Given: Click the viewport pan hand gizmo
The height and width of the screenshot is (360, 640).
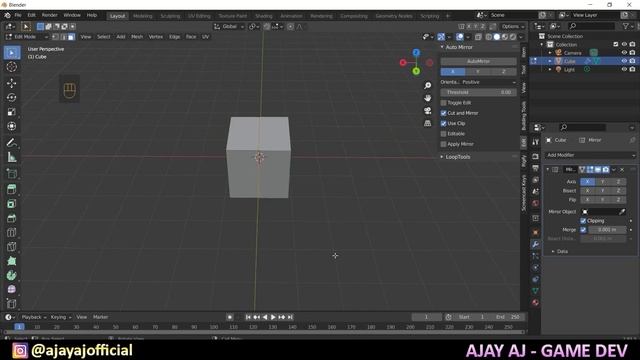Looking at the screenshot, I should point(427,98).
